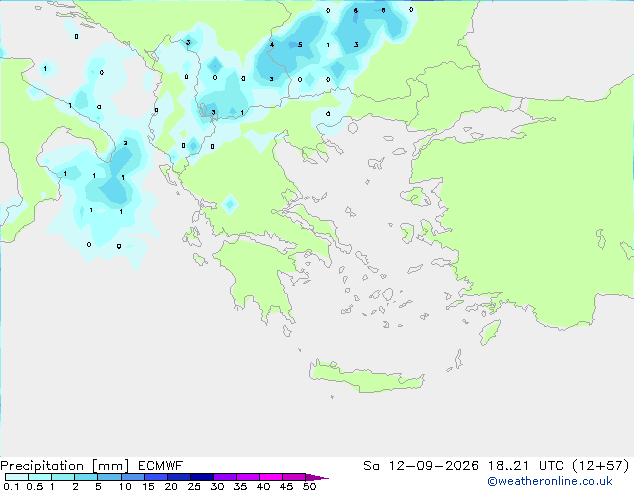Select the lightest 0.1 mm legend swatch

coord(17,477)
